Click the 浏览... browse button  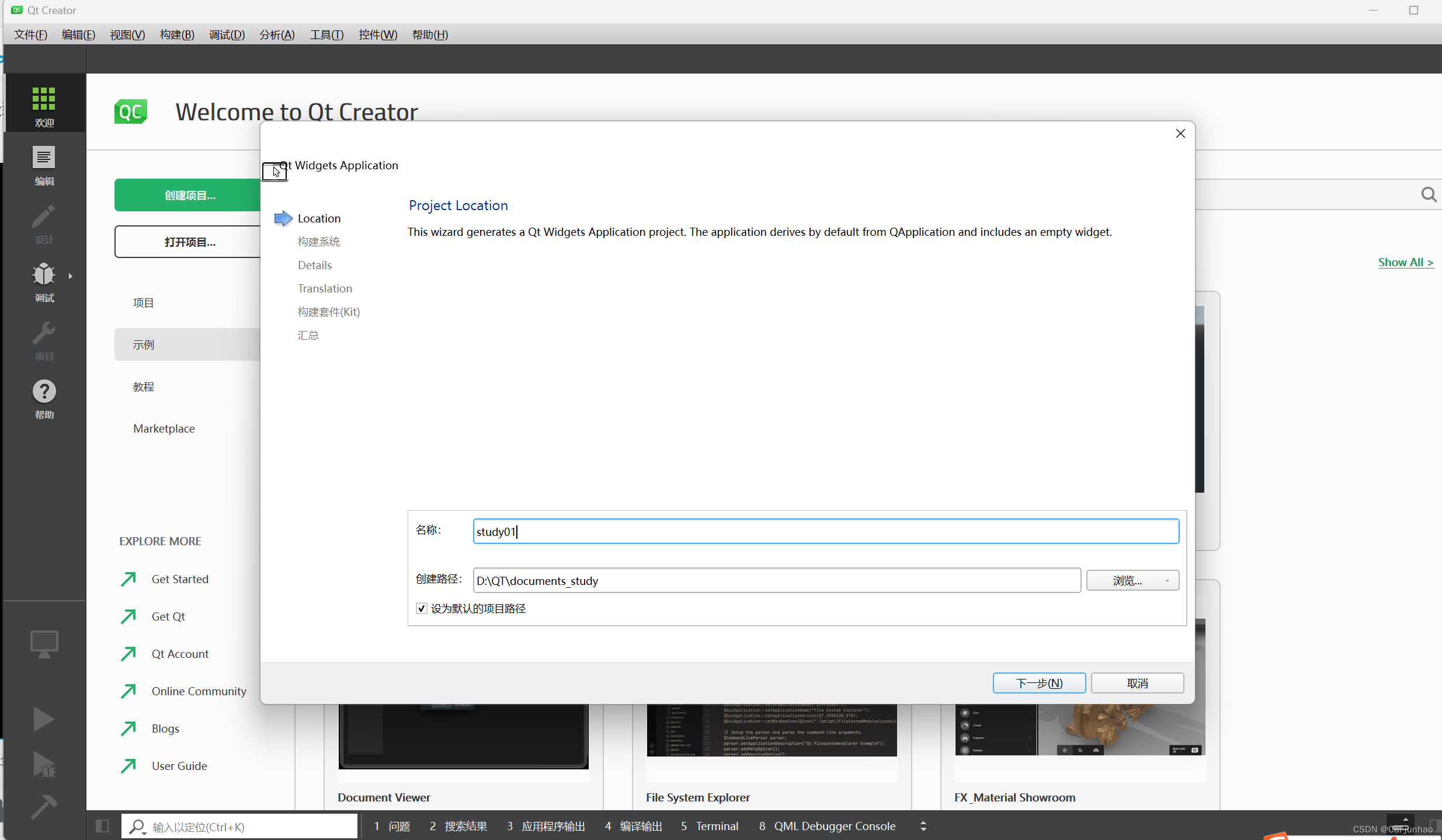tap(1127, 581)
